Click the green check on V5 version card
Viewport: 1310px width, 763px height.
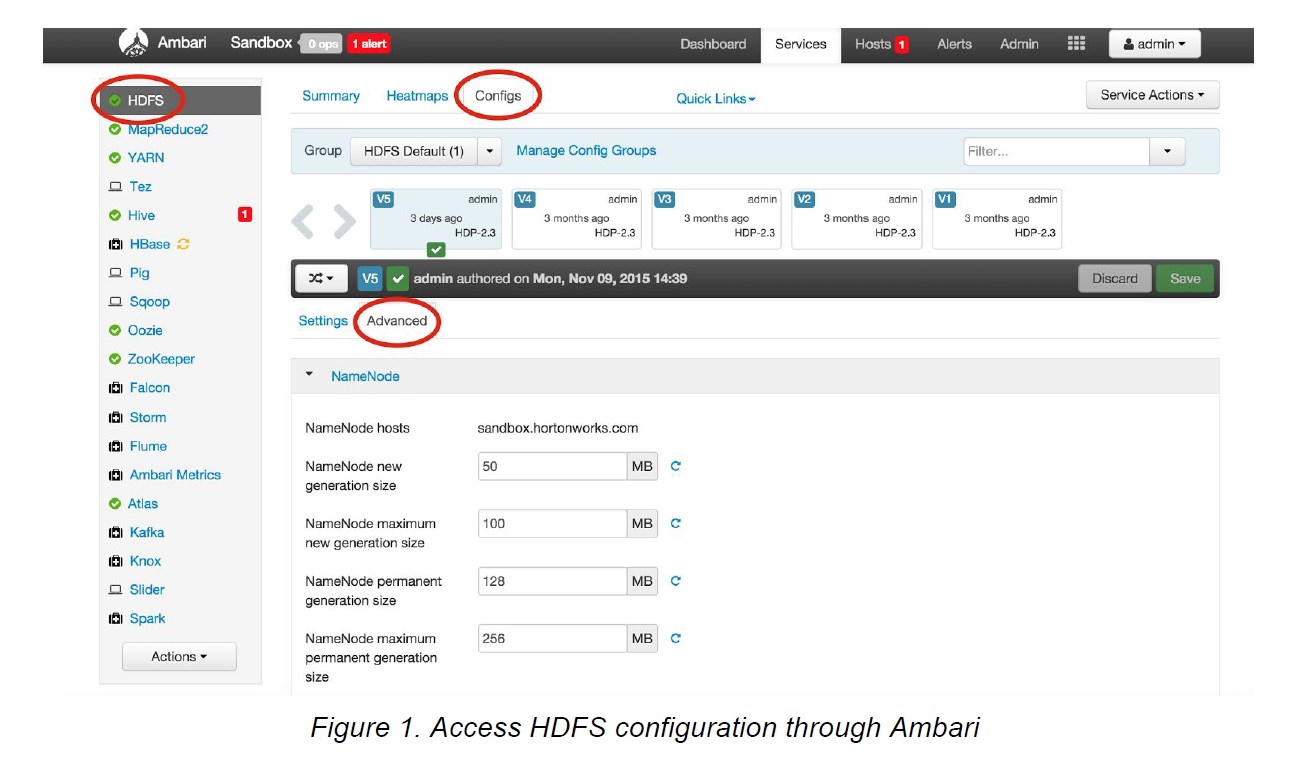[436, 250]
